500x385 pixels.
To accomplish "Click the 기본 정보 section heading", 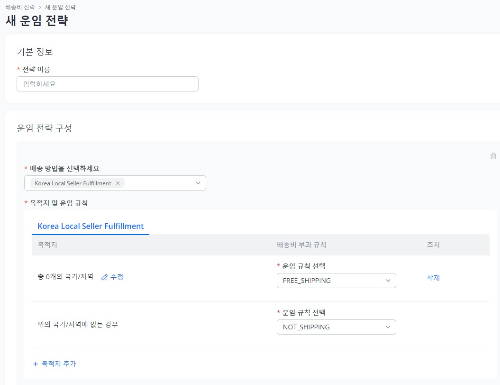I will click(35, 52).
